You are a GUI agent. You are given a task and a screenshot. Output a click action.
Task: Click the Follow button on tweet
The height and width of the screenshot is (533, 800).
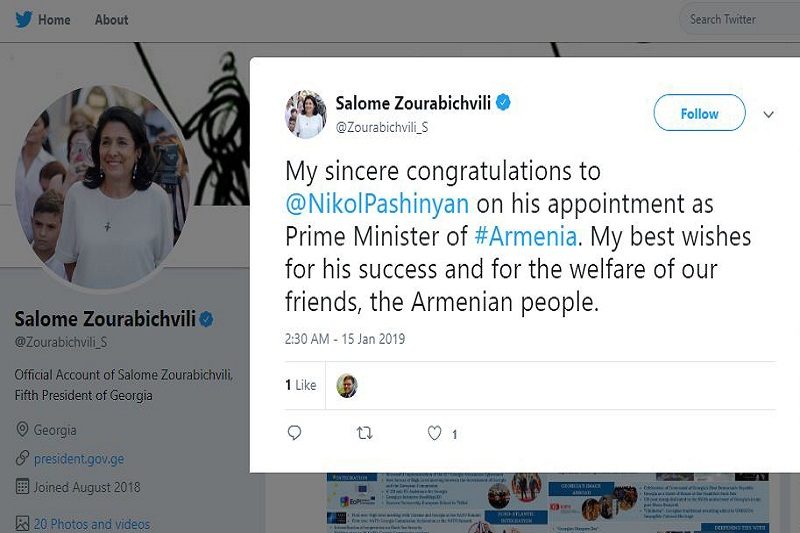pos(699,113)
